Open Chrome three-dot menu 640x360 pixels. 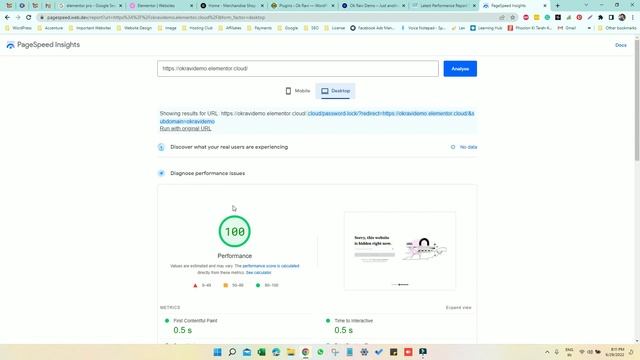pos(633,18)
